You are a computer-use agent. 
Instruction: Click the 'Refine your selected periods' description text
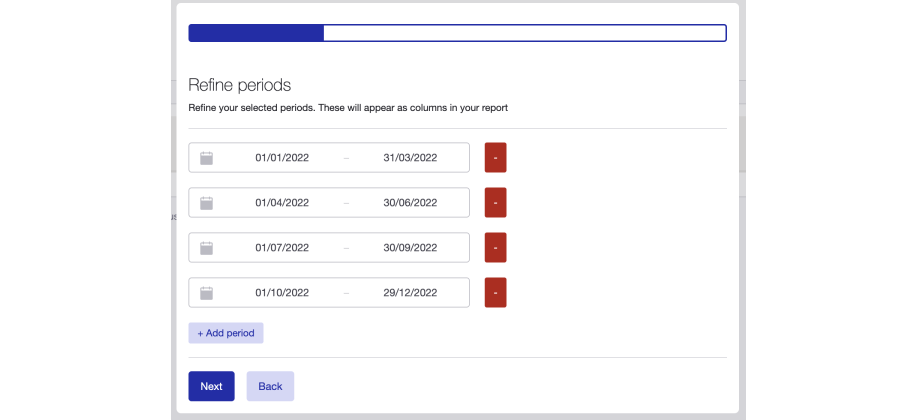coord(348,108)
